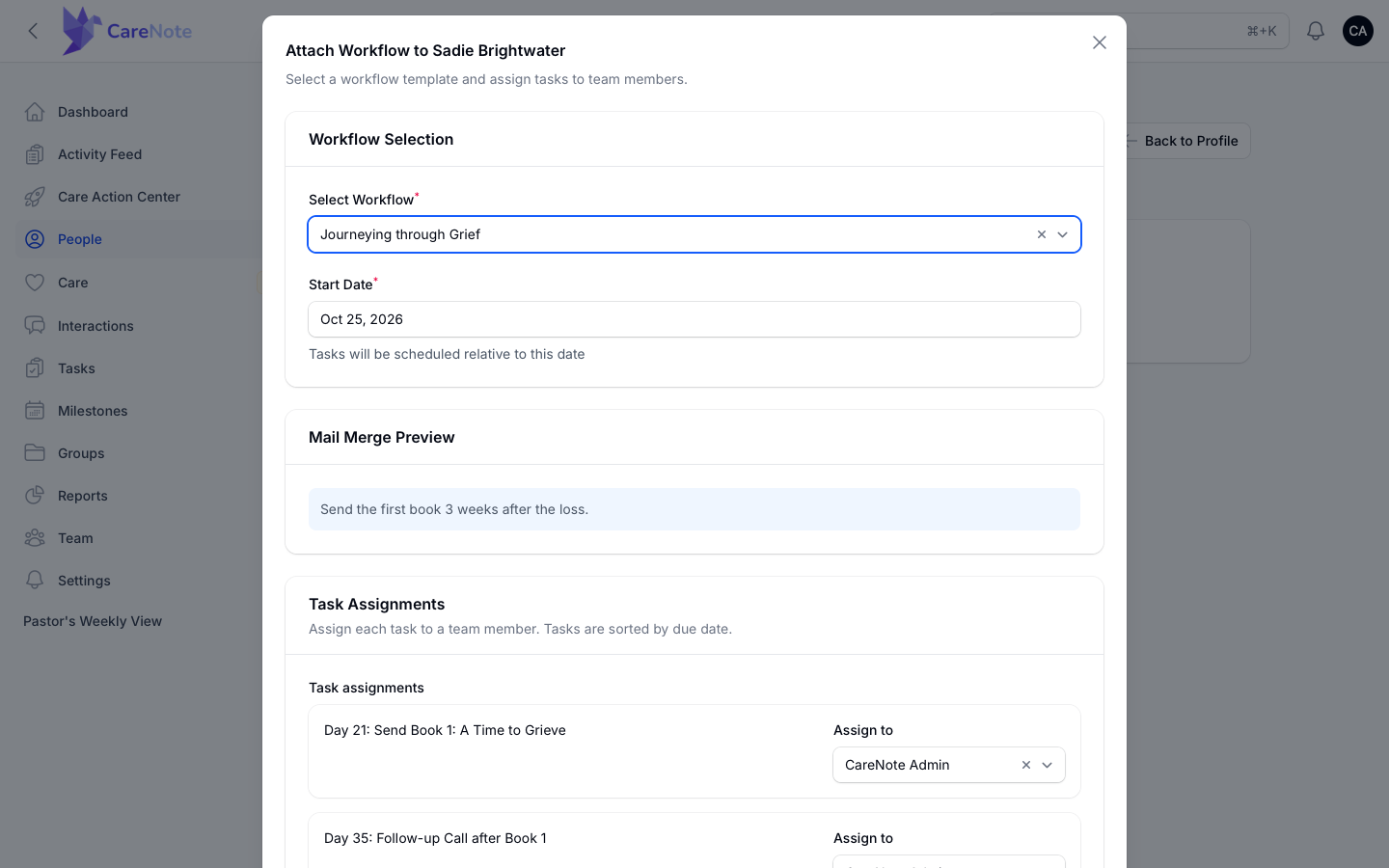Close the Attach Workflow dialog

point(1100,42)
